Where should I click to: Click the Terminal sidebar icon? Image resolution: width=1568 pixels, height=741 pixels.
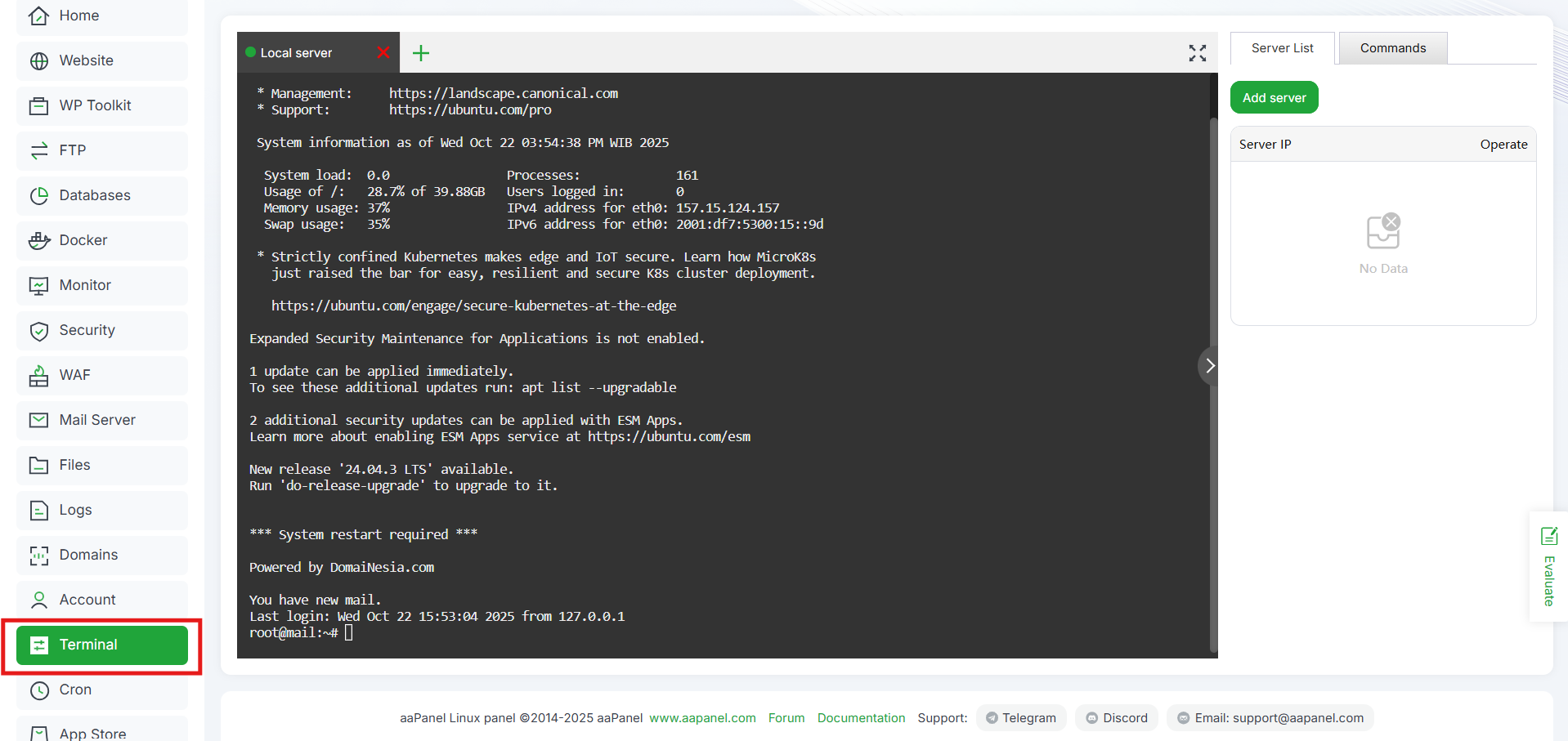(38, 645)
